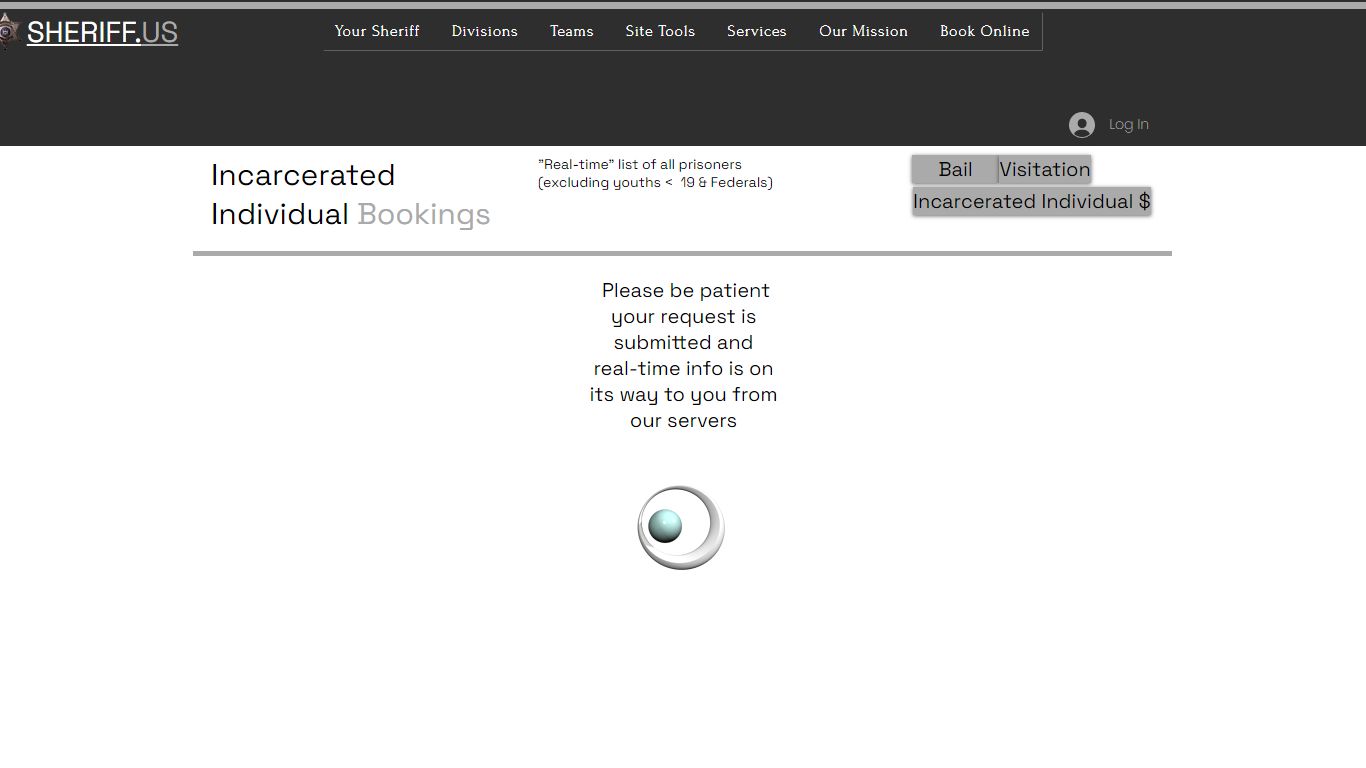Open the Your Sheriff menu
This screenshot has height=768, width=1366.
[377, 31]
